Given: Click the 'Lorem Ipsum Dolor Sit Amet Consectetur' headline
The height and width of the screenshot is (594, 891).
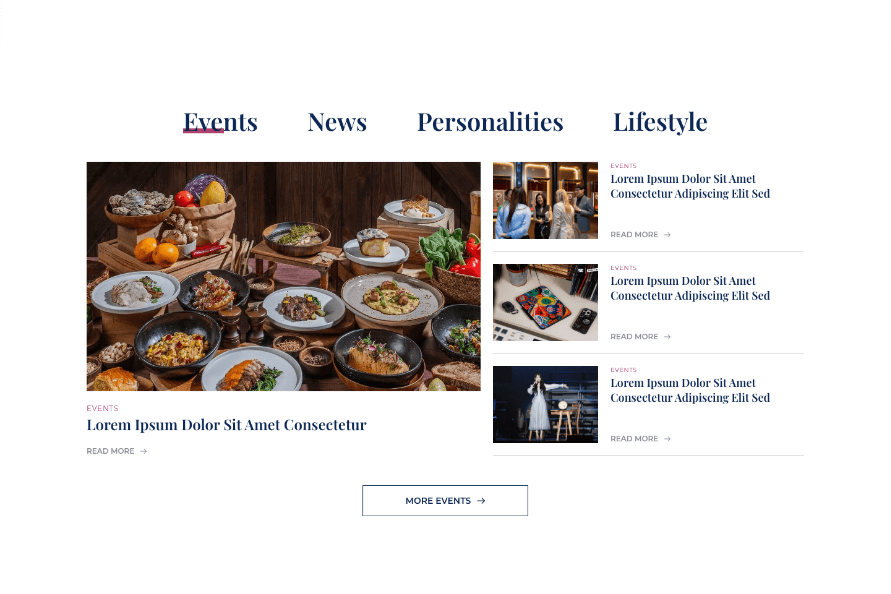Looking at the screenshot, I should (227, 425).
